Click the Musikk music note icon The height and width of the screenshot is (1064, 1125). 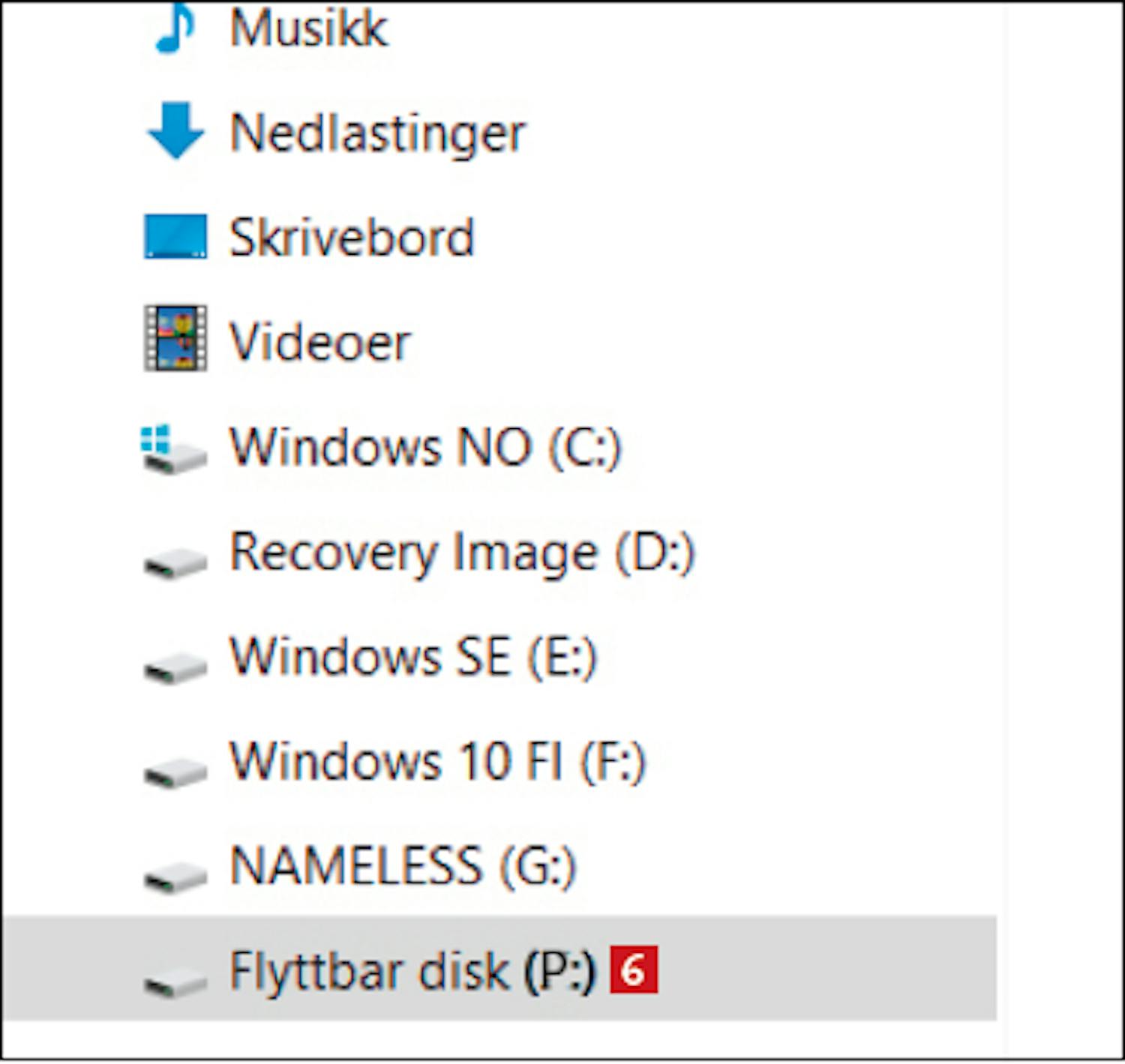click(175, 30)
